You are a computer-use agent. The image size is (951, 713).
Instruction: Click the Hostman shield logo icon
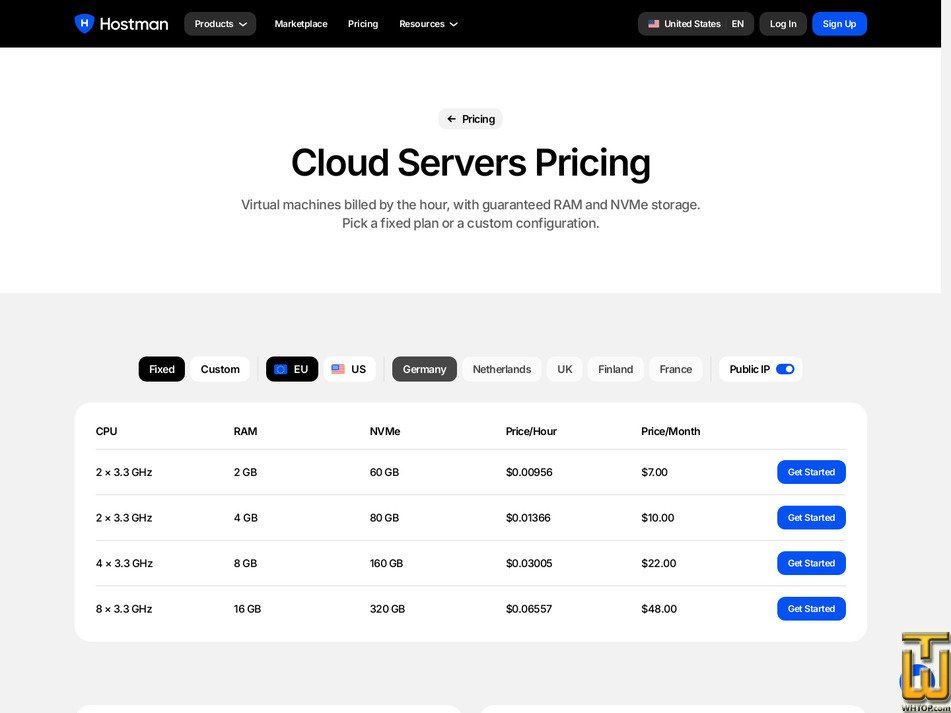pos(84,24)
